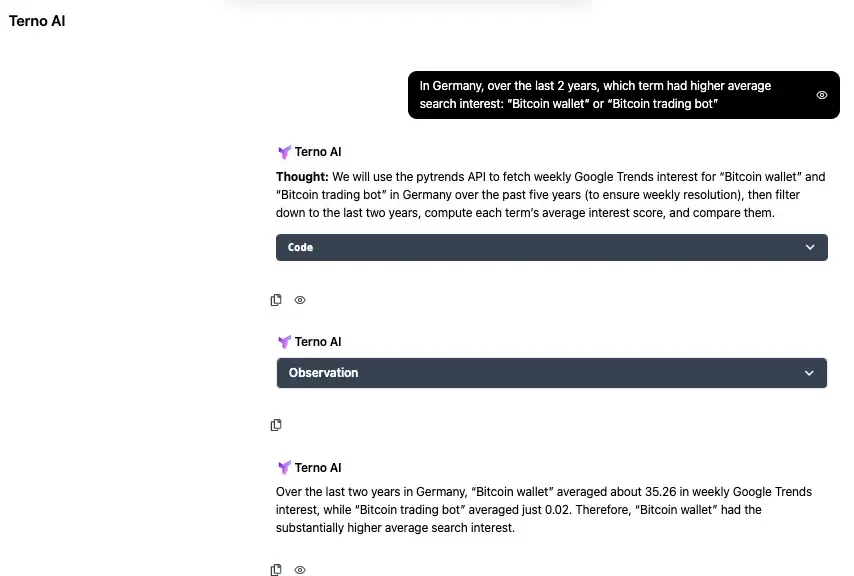Image resolution: width=854 pixels, height=576 pixels.
Task: Click the Code section label
Action: click(300, 247)
